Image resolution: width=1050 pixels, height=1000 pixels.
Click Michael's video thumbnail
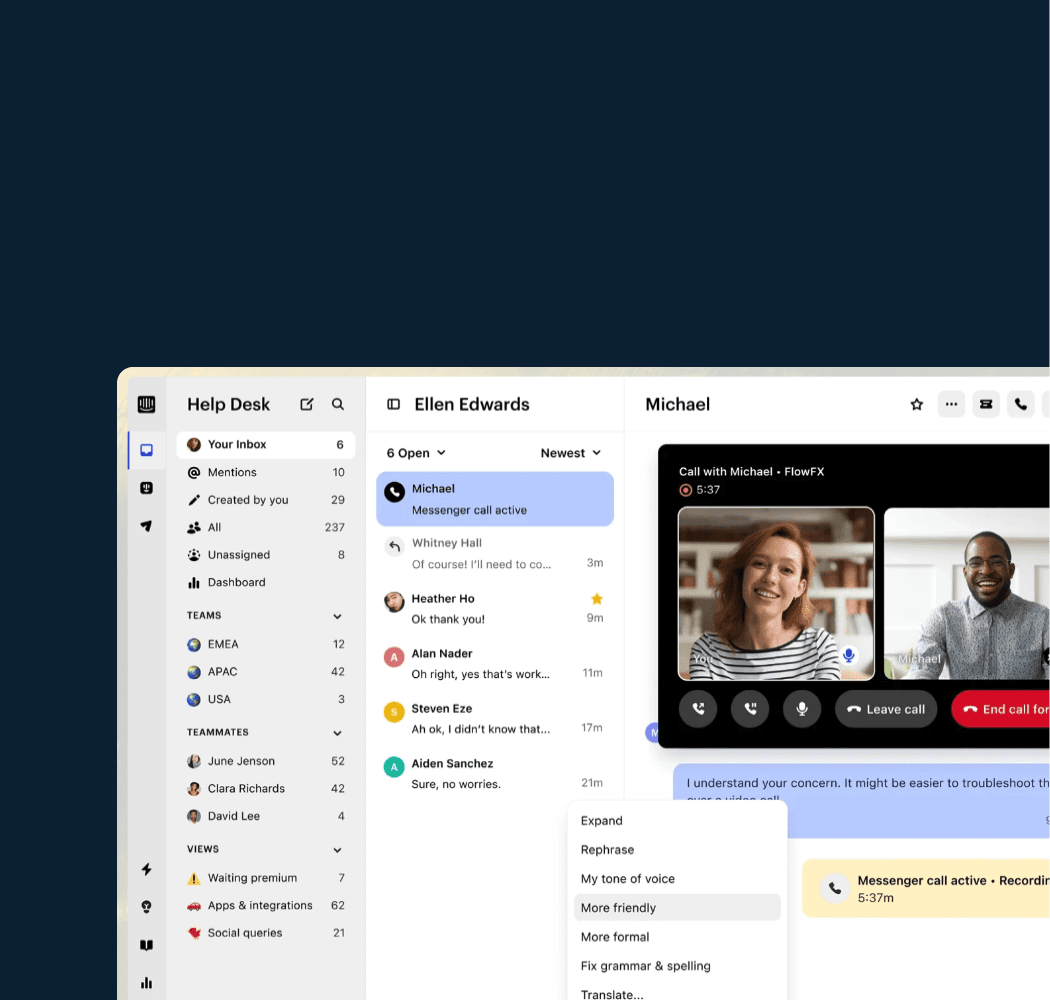coord(967,593)
